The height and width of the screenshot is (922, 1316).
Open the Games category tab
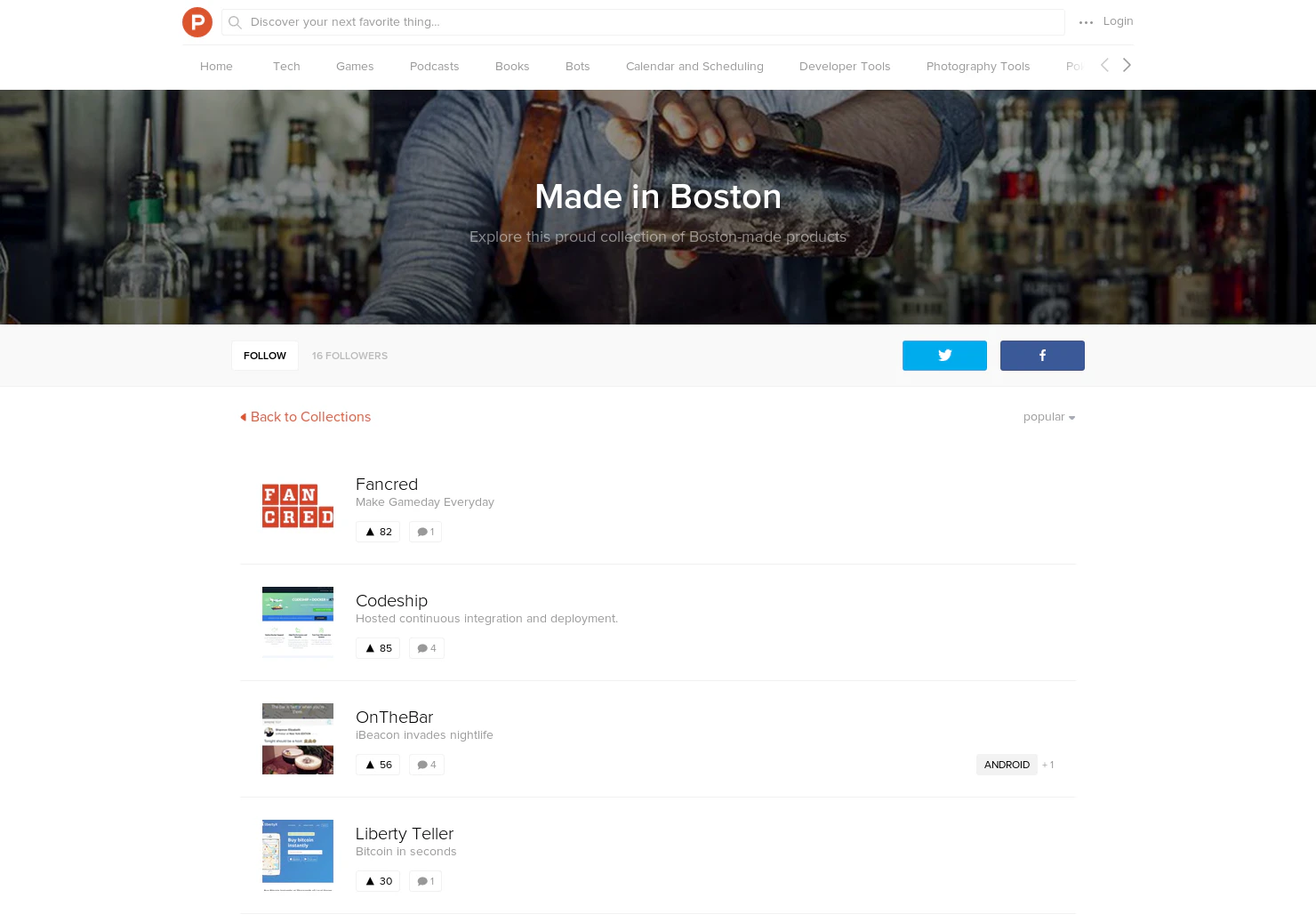[x=355, y=67]
